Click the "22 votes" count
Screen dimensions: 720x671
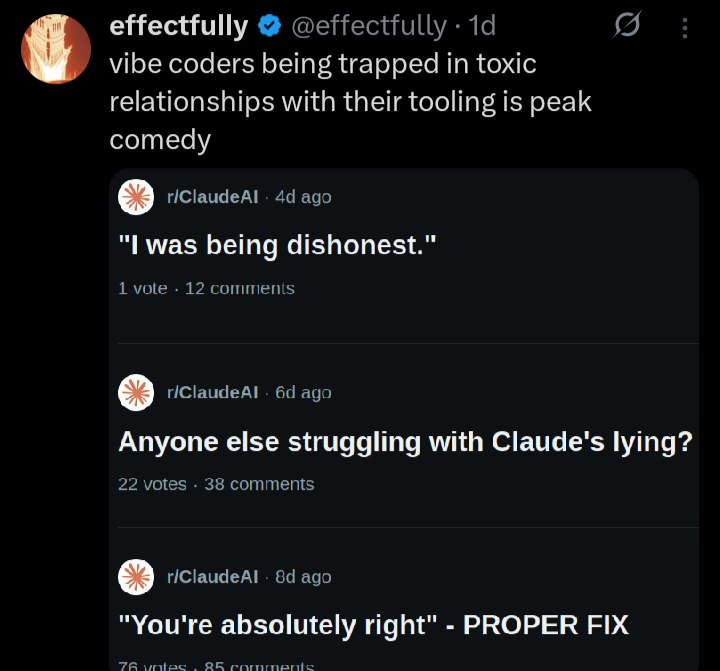[x=152, y=484]
